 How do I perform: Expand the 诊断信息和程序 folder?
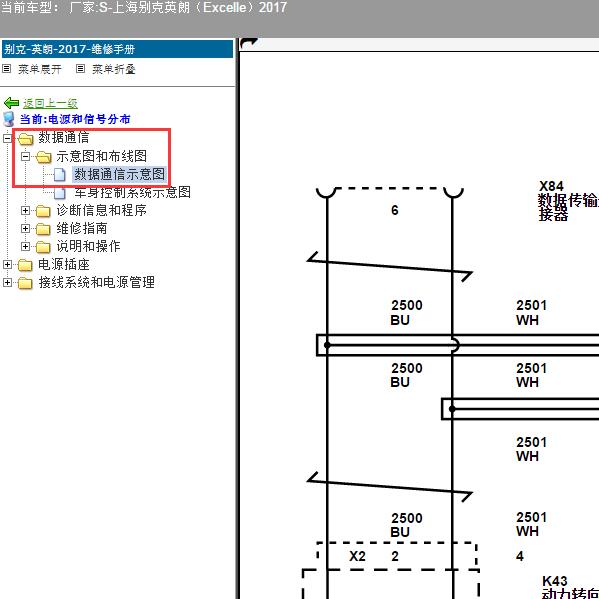[25, 210]
